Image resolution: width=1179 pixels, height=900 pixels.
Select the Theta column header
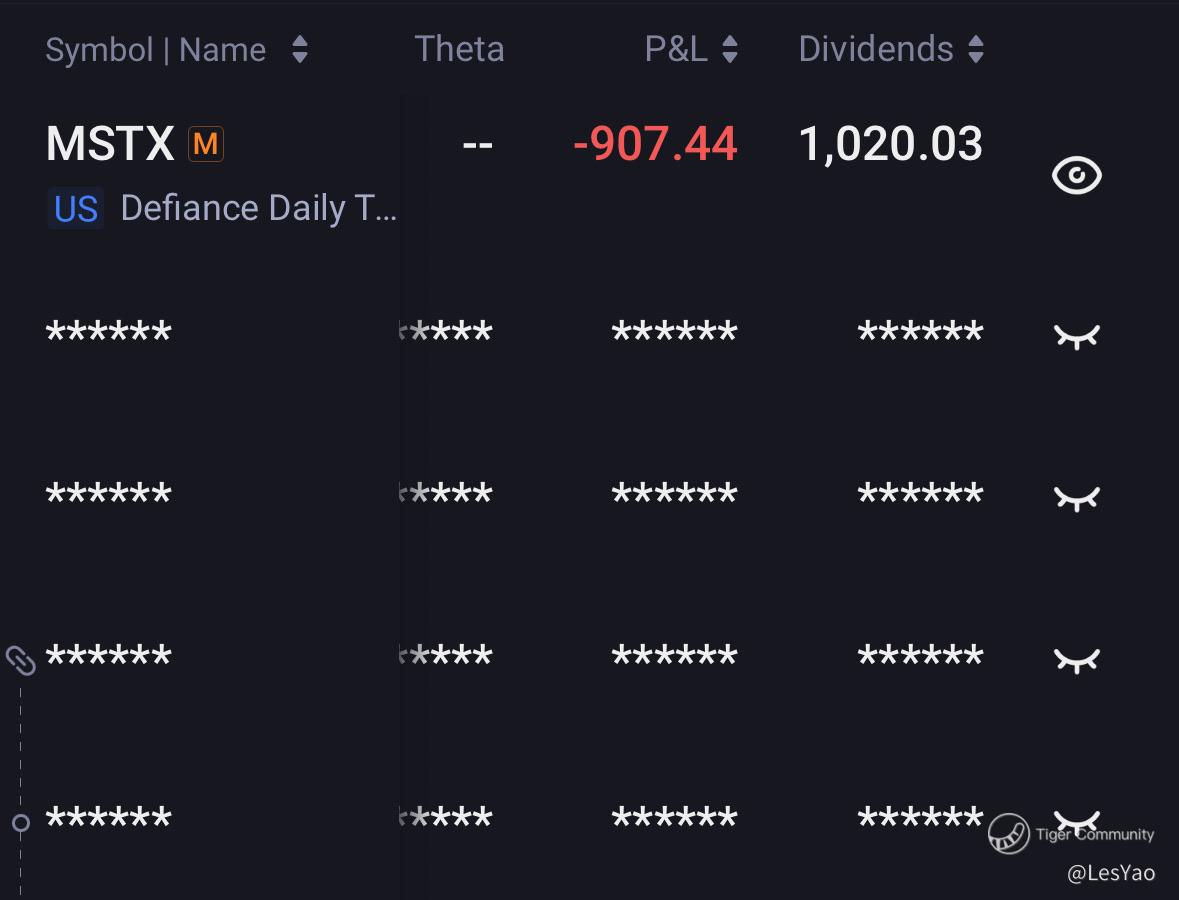pos(459,50)
